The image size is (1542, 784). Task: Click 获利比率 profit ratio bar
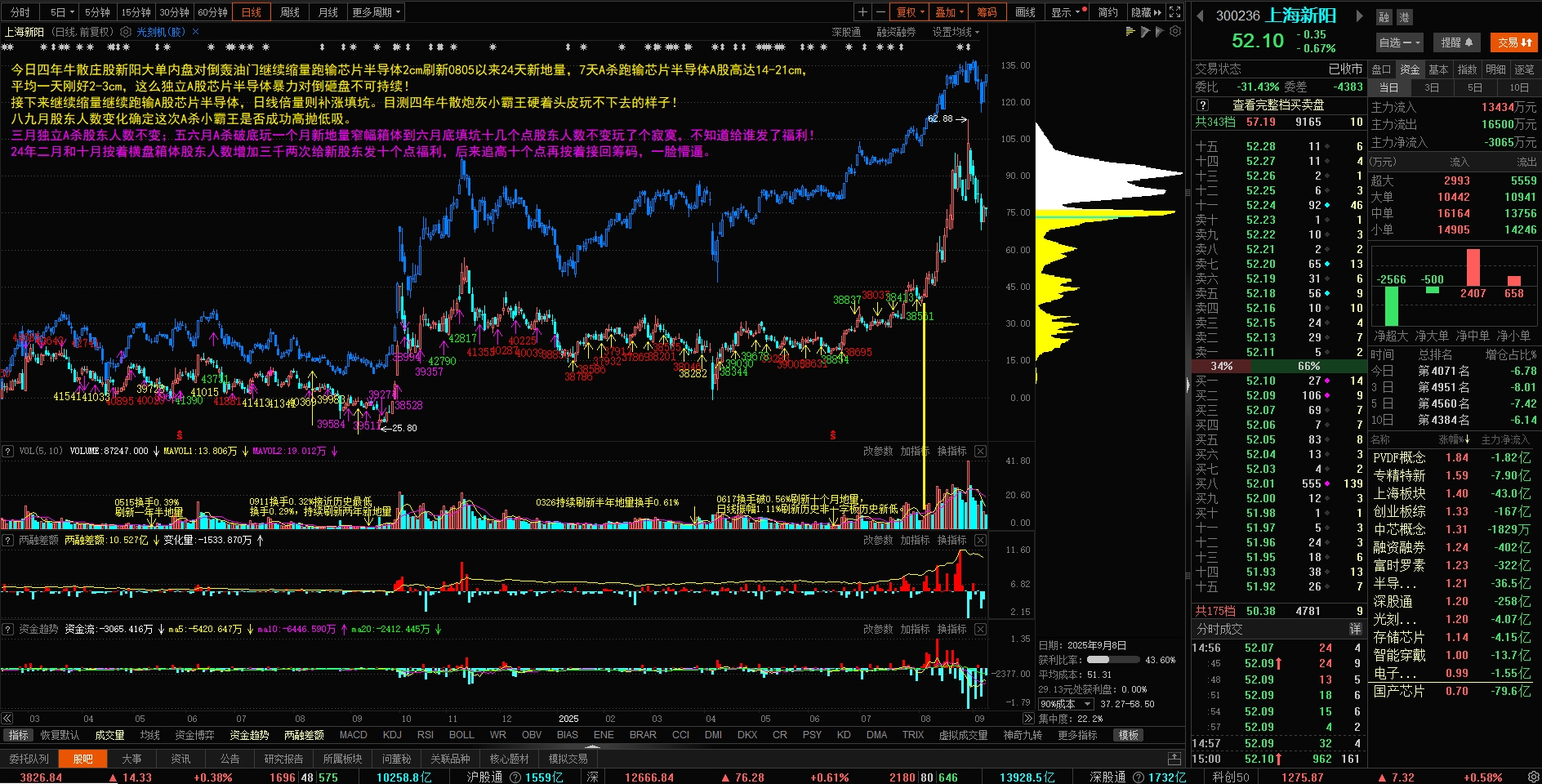coord(1113,660)
